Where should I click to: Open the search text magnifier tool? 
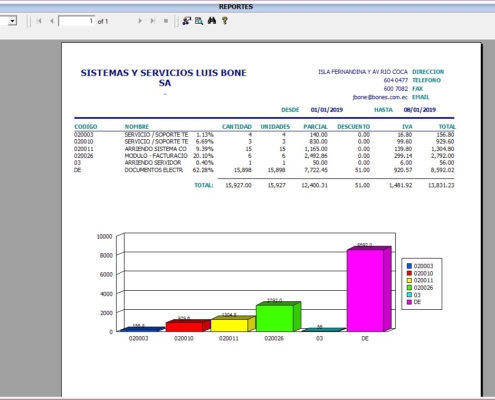coord(199,21)
